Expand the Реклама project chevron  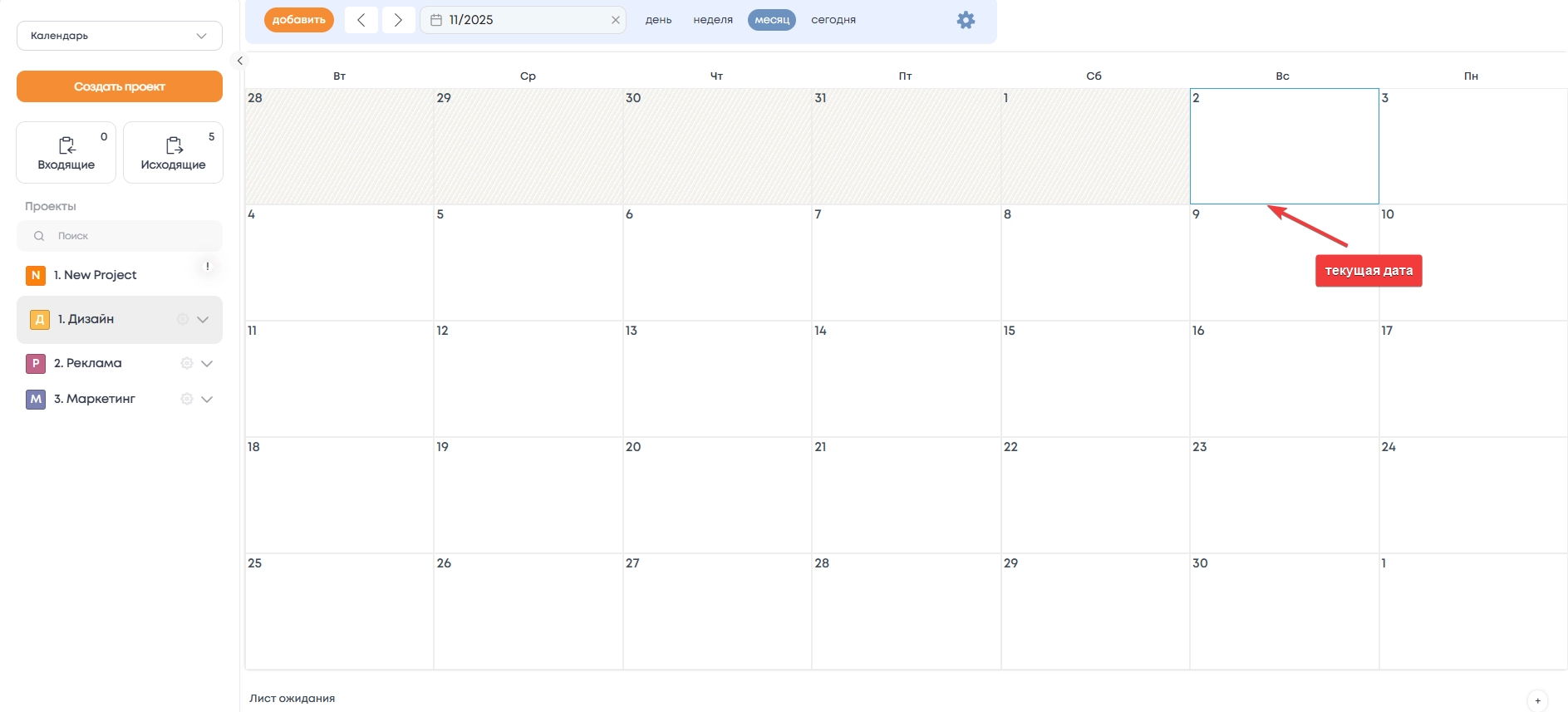pyautogui.click(x=208, y=363)
